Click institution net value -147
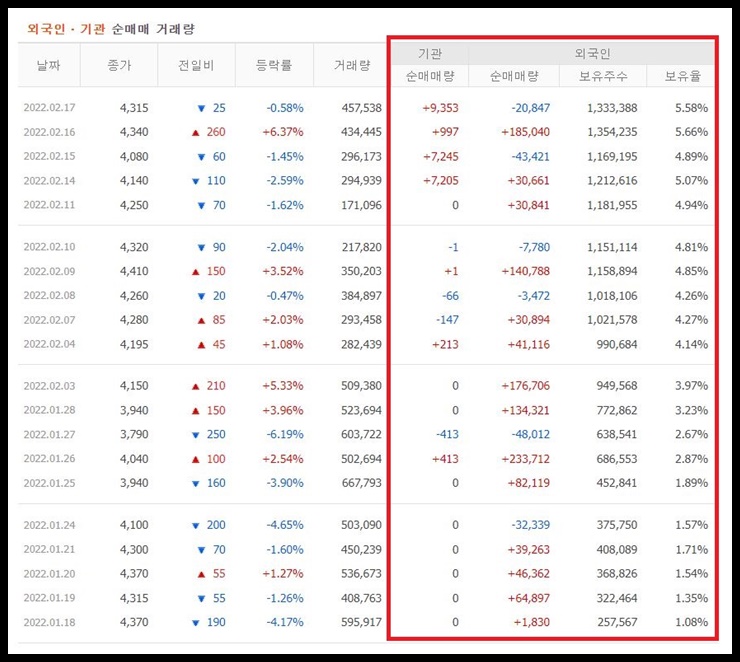The image size is (740, 662). tap(447, 320)
